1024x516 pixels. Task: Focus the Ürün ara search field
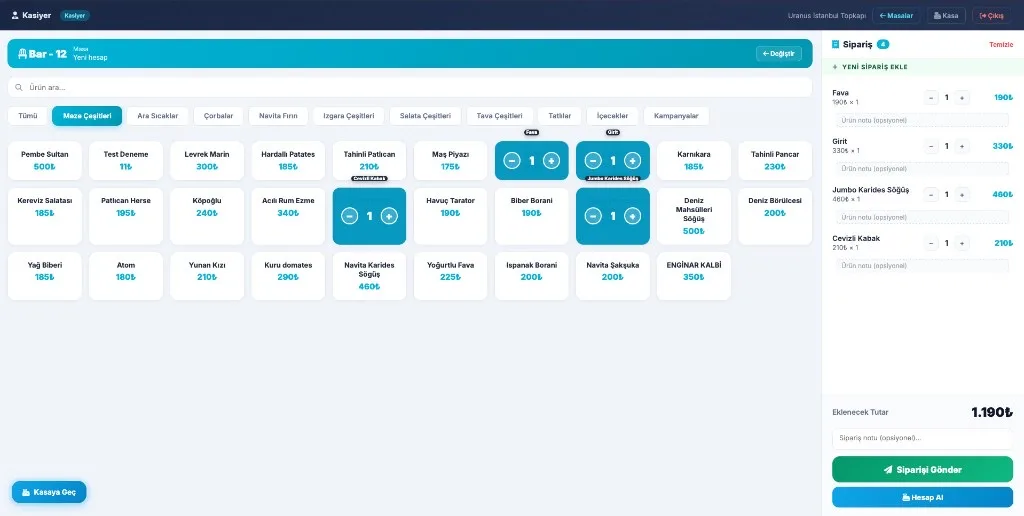[x=409, y=87]
